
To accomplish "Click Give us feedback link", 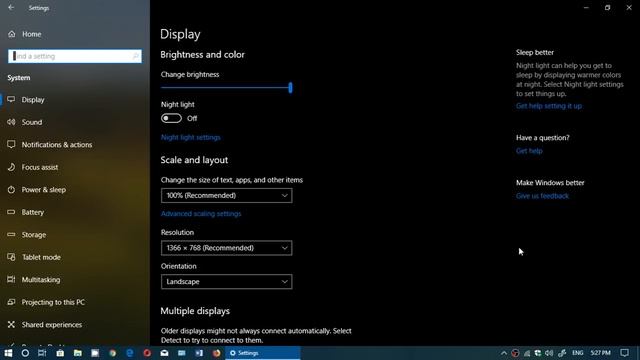I will [542, 196].
